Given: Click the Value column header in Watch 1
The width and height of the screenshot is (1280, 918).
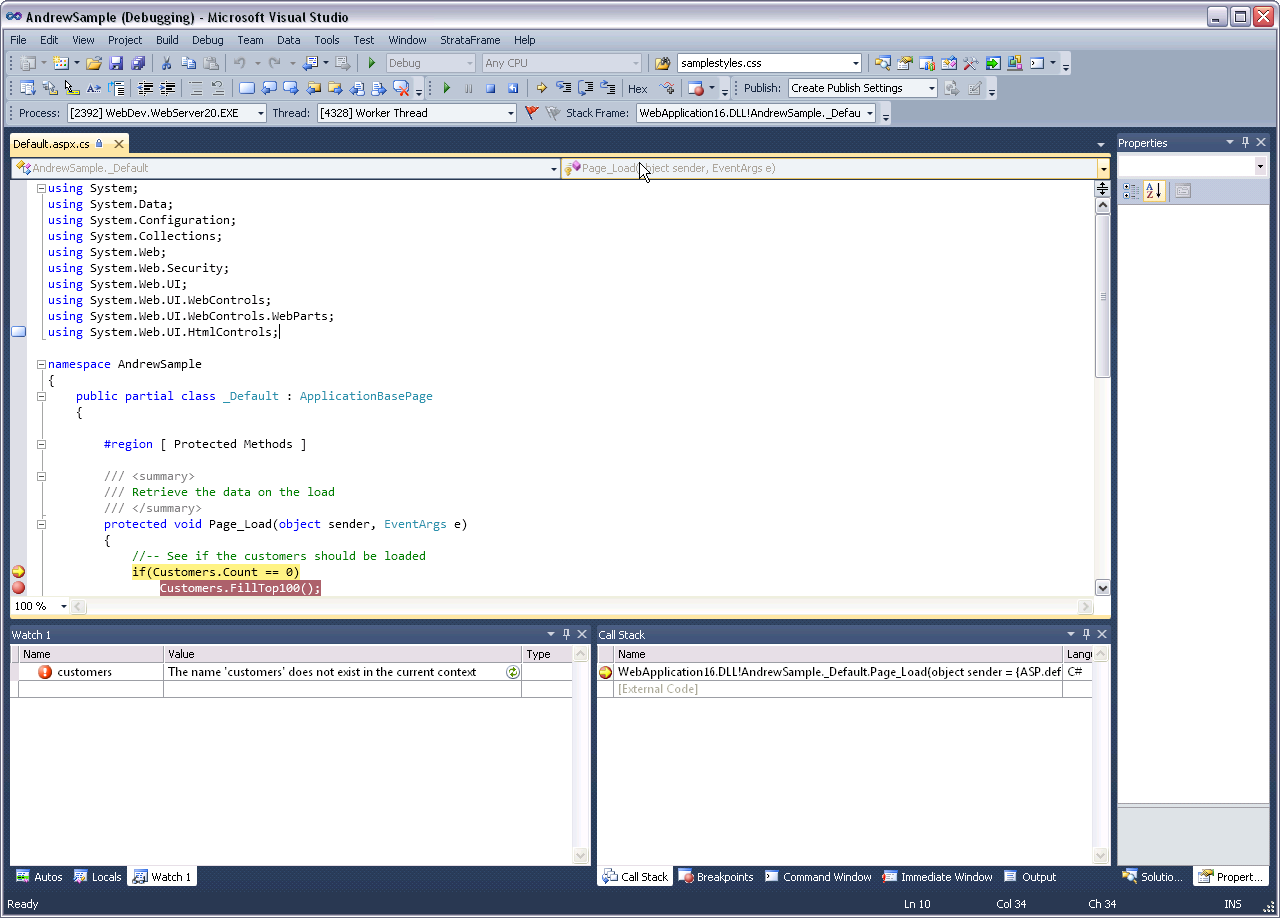Looking at the screenshot, I should click(342, 654).
